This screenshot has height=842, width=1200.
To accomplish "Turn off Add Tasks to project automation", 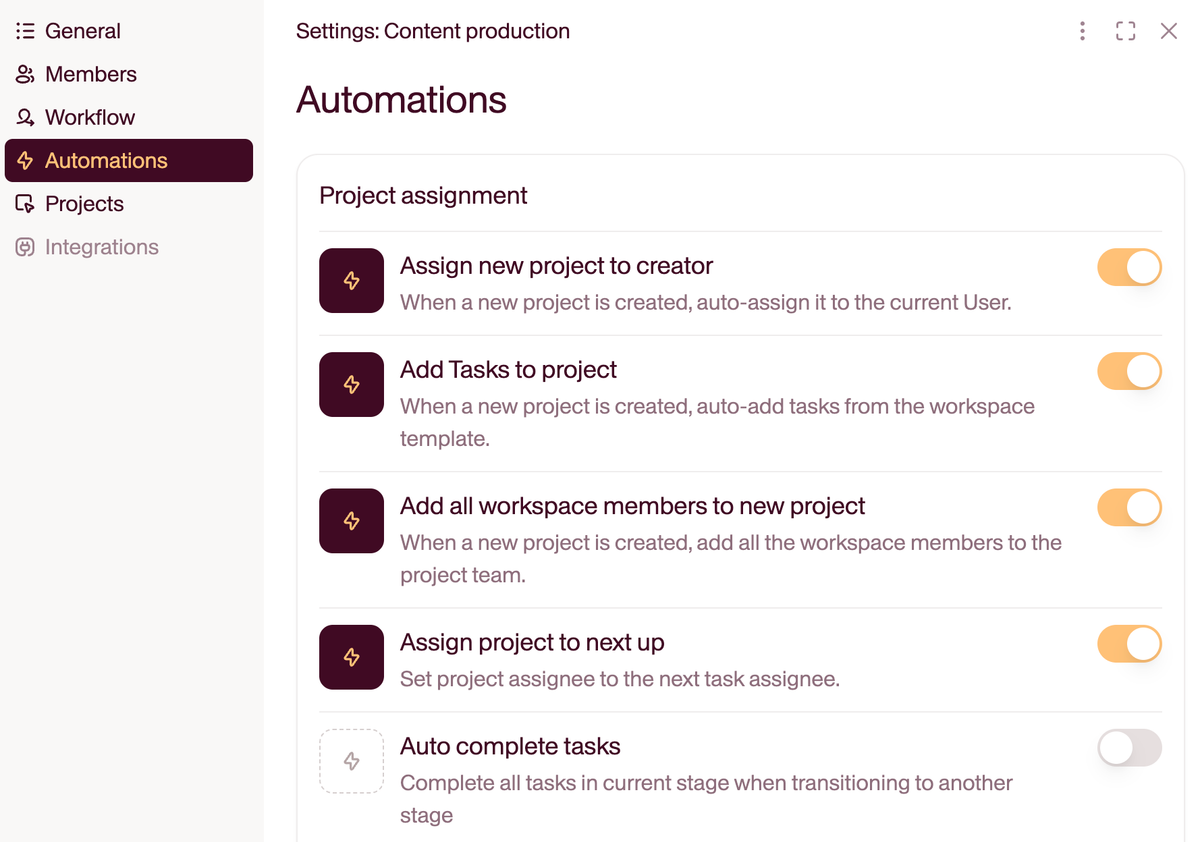I will pyautogui.click(x=1129, y=372).
